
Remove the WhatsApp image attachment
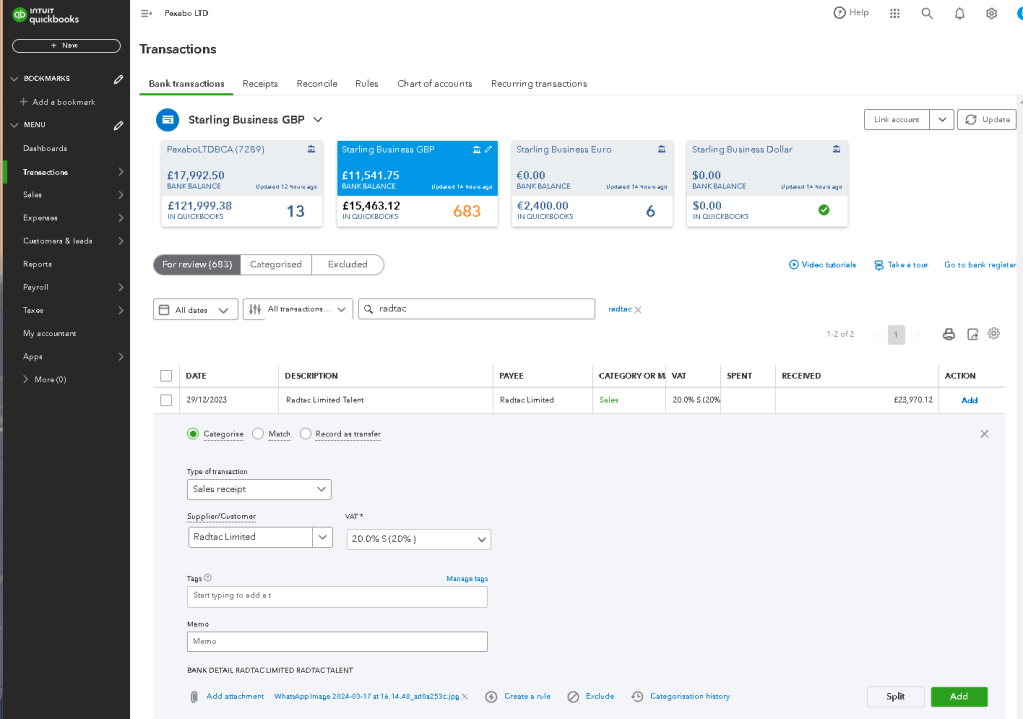(465, 697)
